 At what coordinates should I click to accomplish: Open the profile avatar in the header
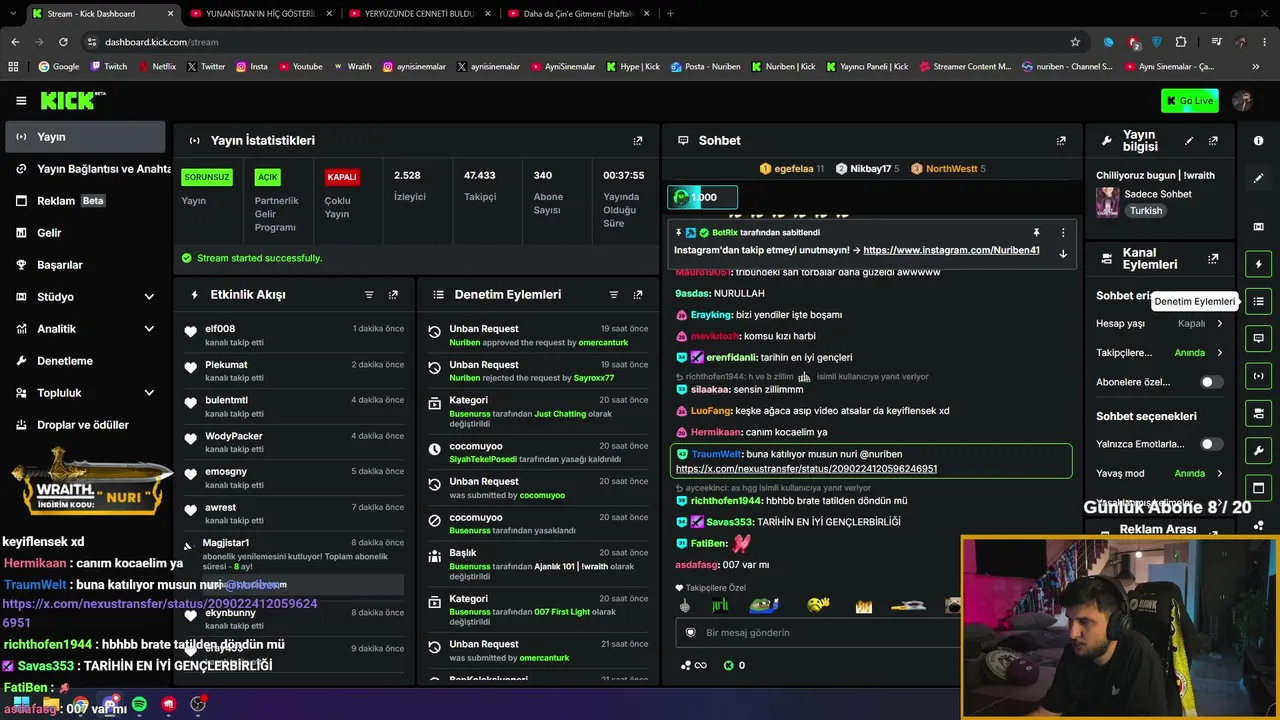[1243, 100]
